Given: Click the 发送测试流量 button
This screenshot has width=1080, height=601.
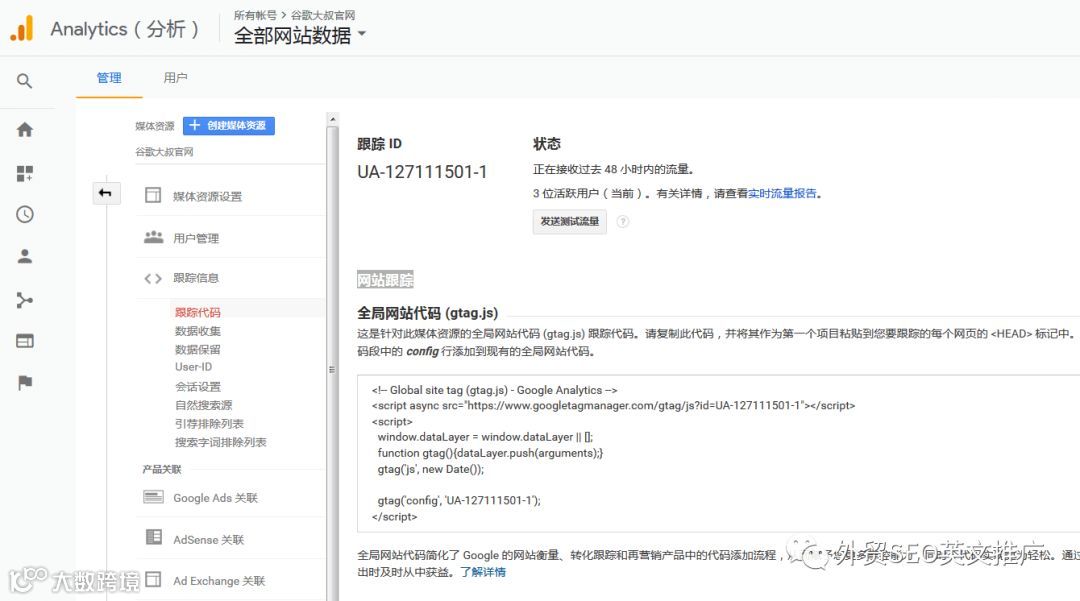Looking at the screenshot, I should (570, 222).
